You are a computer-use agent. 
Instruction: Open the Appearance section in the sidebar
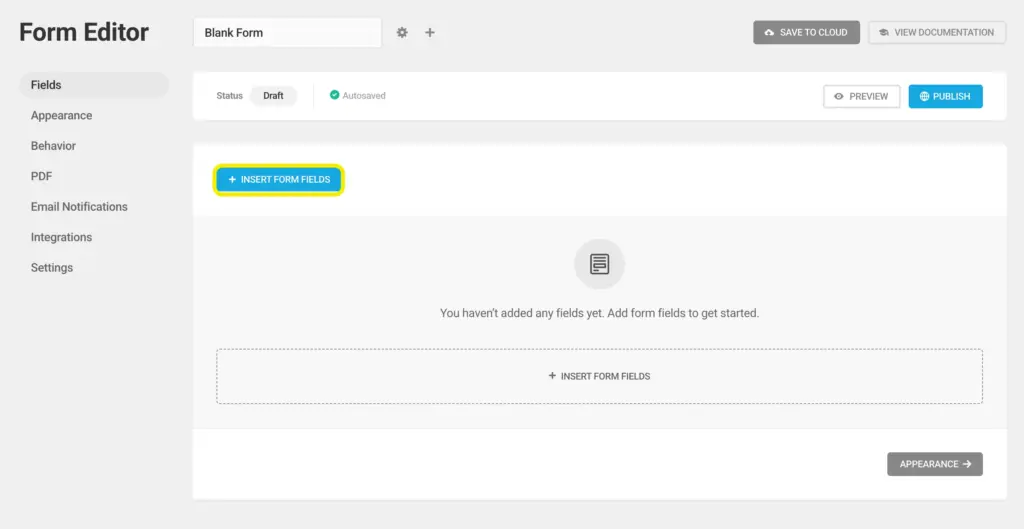coord(61,116)
